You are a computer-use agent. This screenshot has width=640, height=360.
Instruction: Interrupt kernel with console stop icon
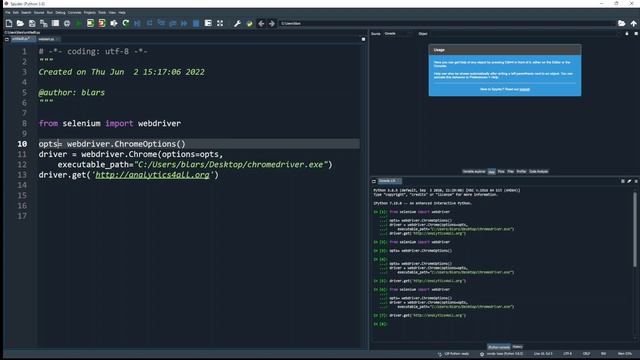click(x=623, y=181)
